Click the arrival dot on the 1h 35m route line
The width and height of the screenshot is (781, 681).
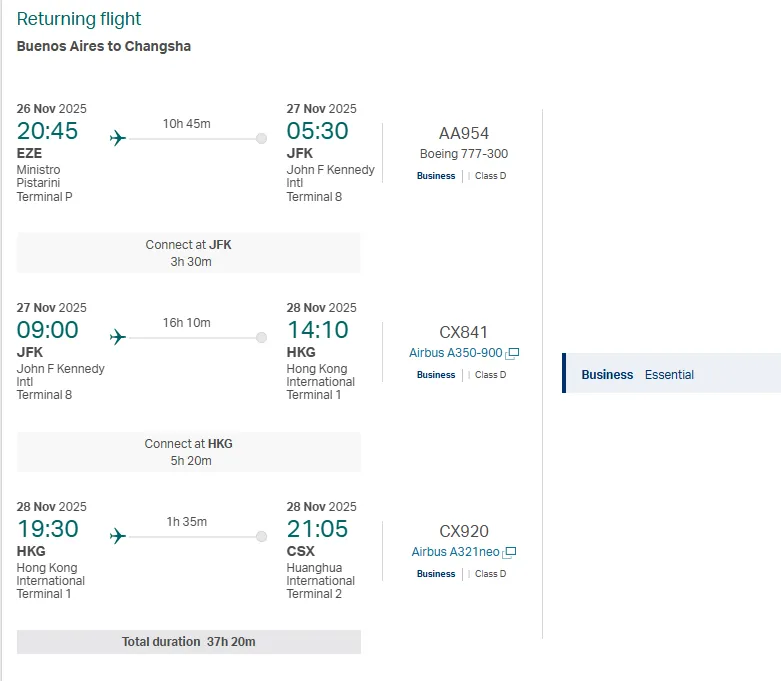[x=262, y=536]
